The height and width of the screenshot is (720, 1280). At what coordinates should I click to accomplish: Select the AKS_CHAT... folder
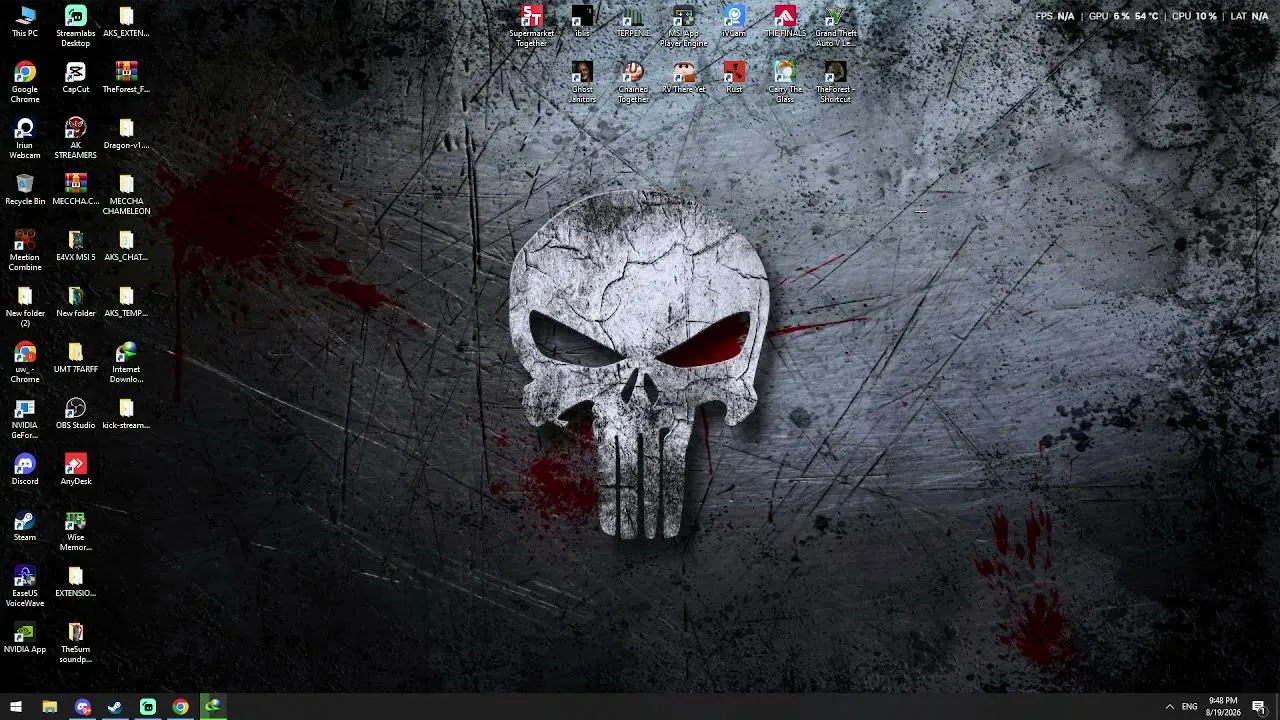point(126,246)
